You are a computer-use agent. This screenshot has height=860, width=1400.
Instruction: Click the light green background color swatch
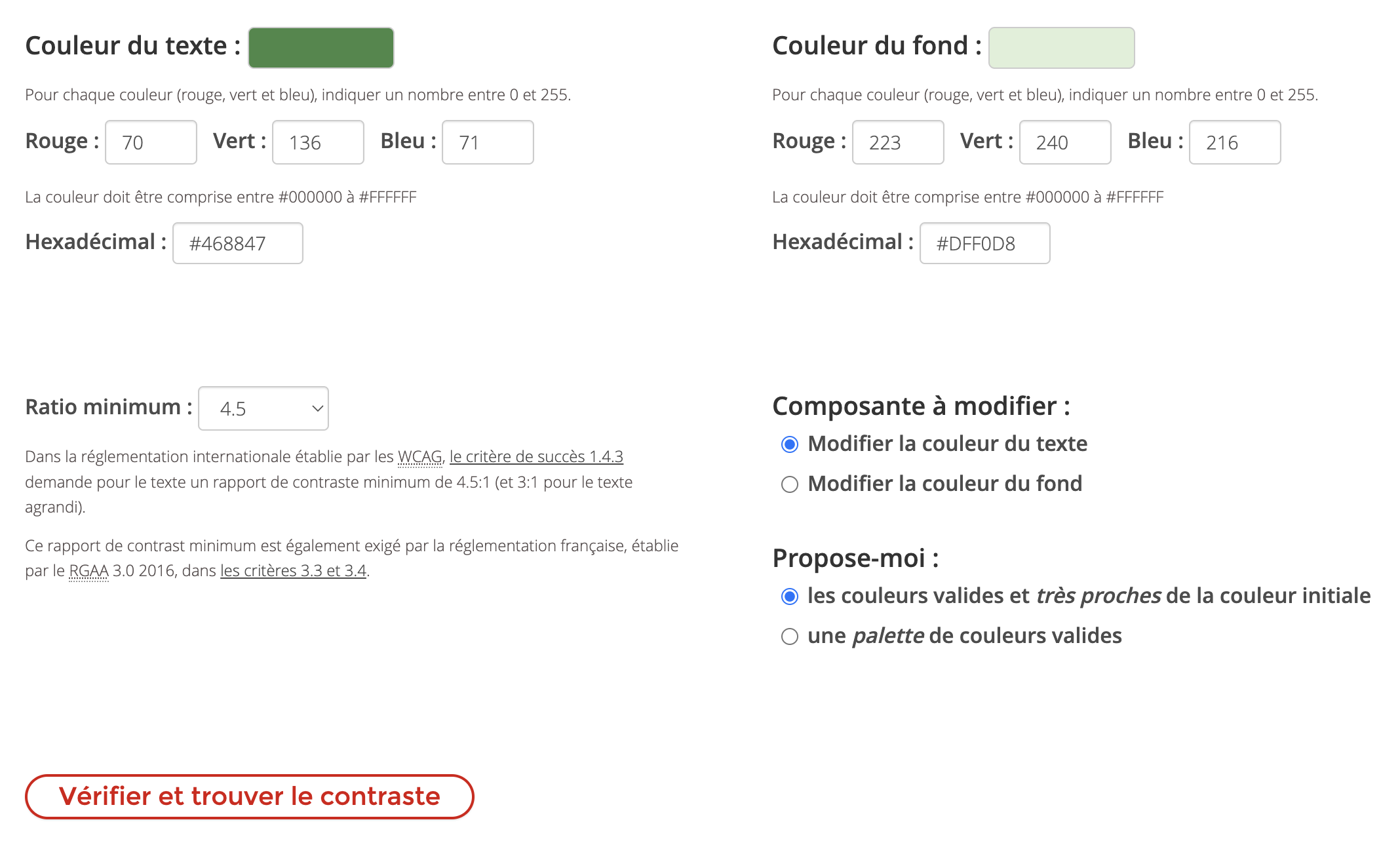coord(1061,48)
